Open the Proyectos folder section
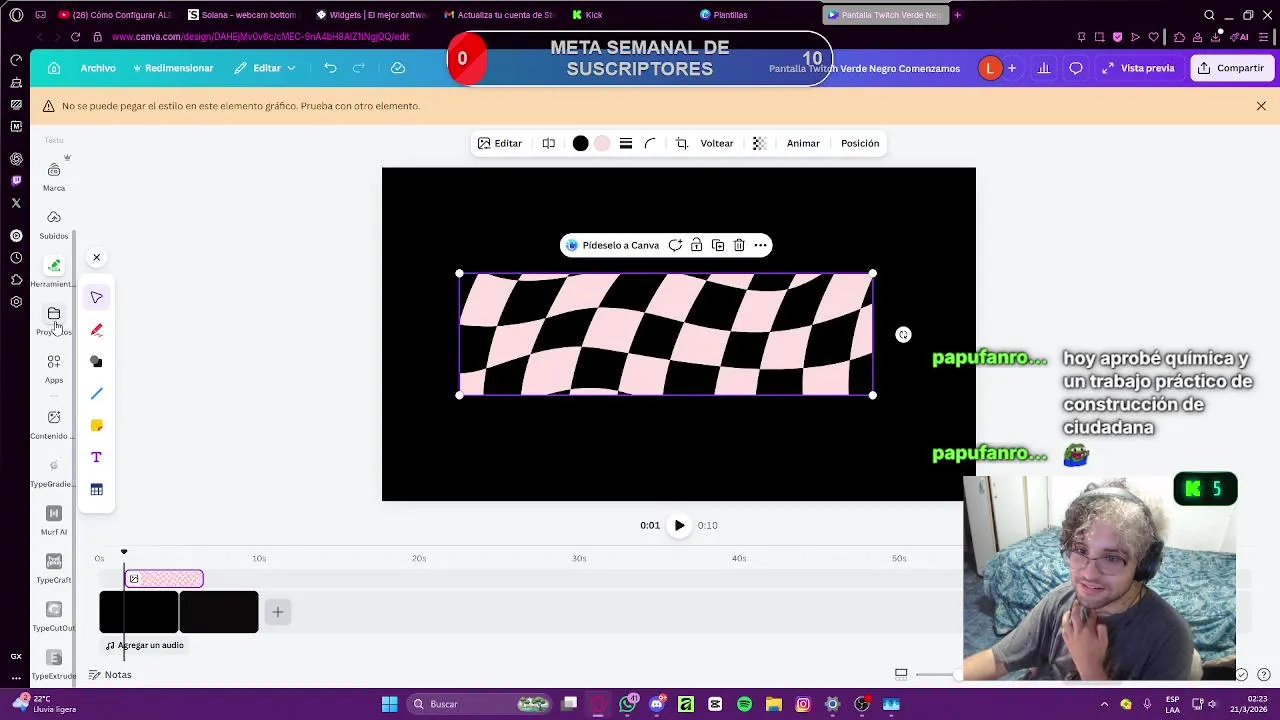1280x720 pixels. [x=54, y=320]
